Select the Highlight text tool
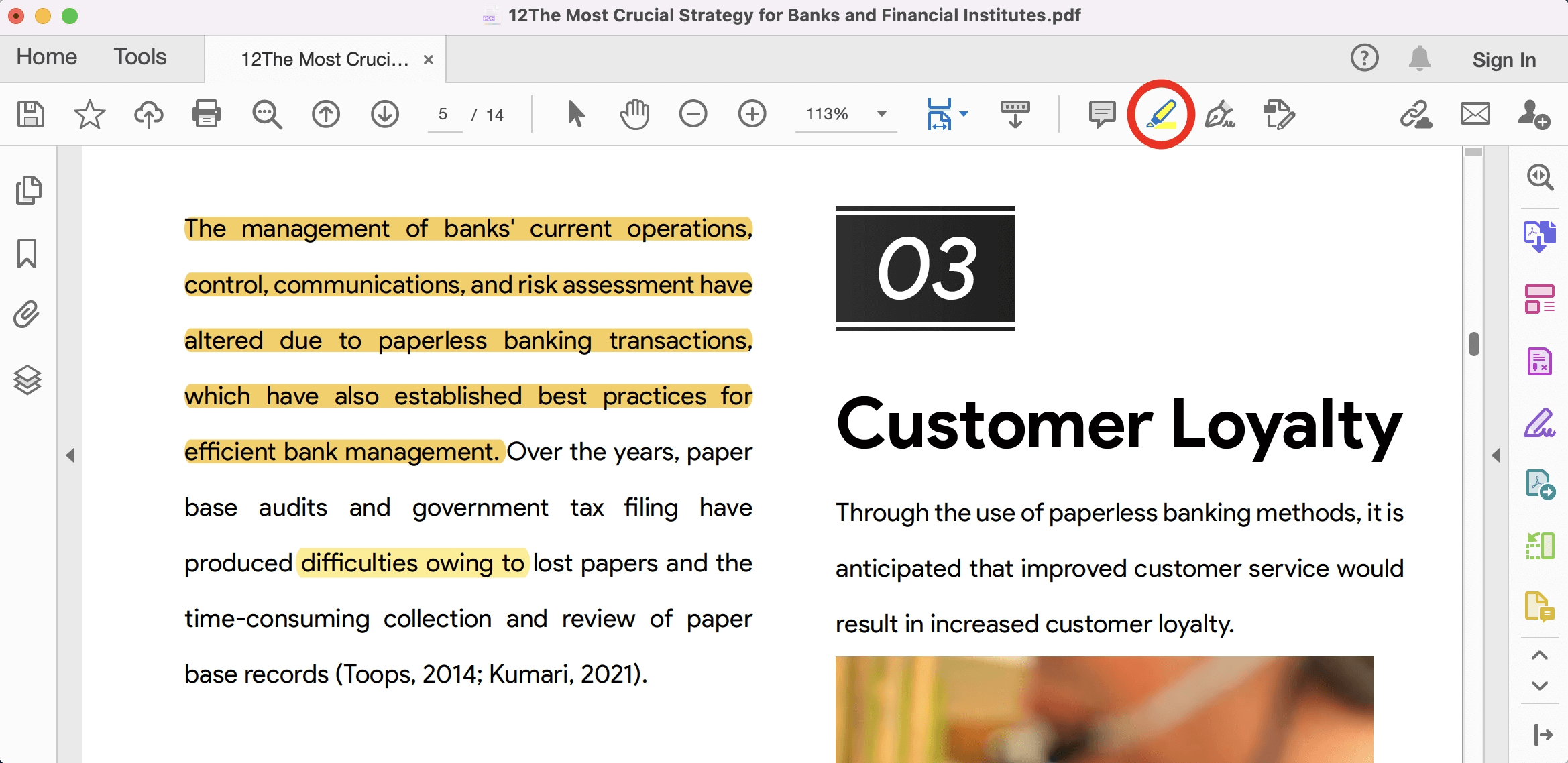This screenshot has height=763, width=1568. (1161, 114)
